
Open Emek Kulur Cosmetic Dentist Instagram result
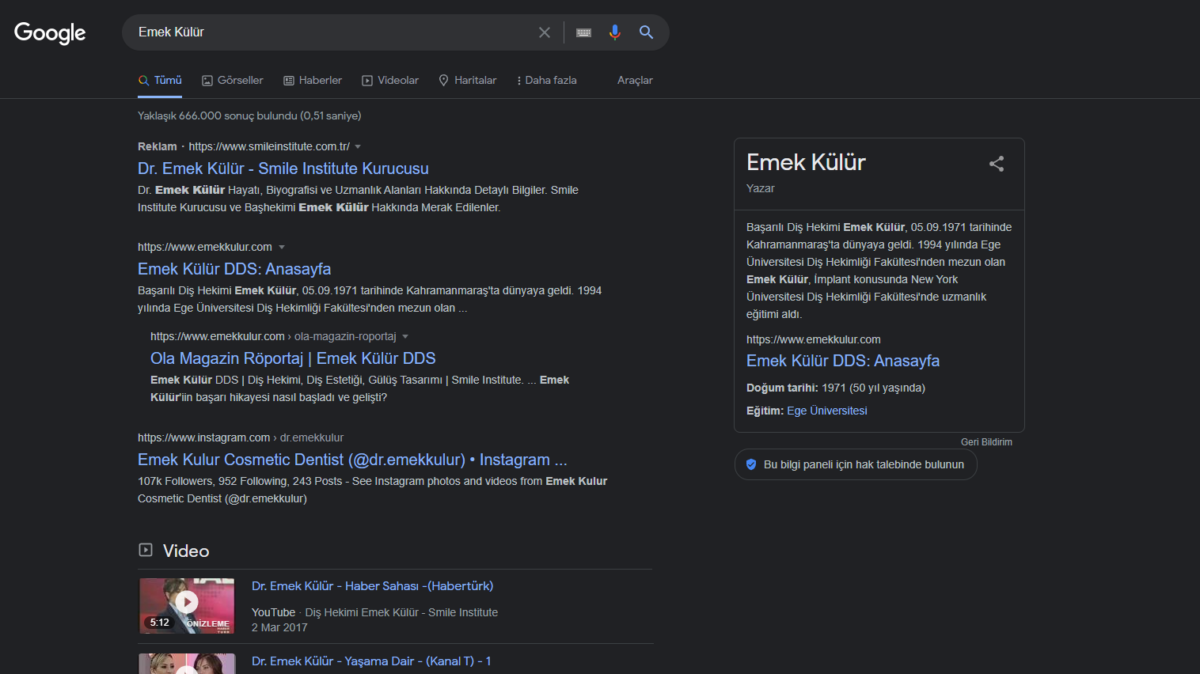point(352,460)
